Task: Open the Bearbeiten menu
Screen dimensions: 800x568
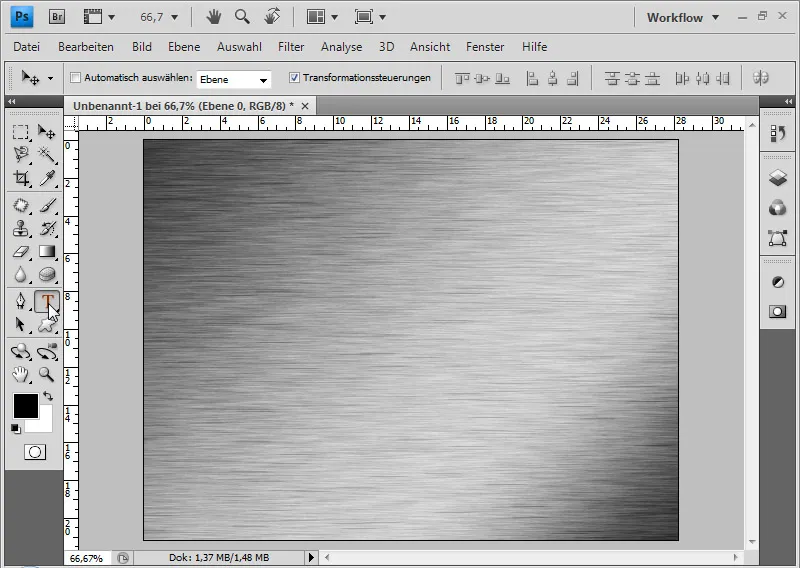Action: [x=86, y=47]
